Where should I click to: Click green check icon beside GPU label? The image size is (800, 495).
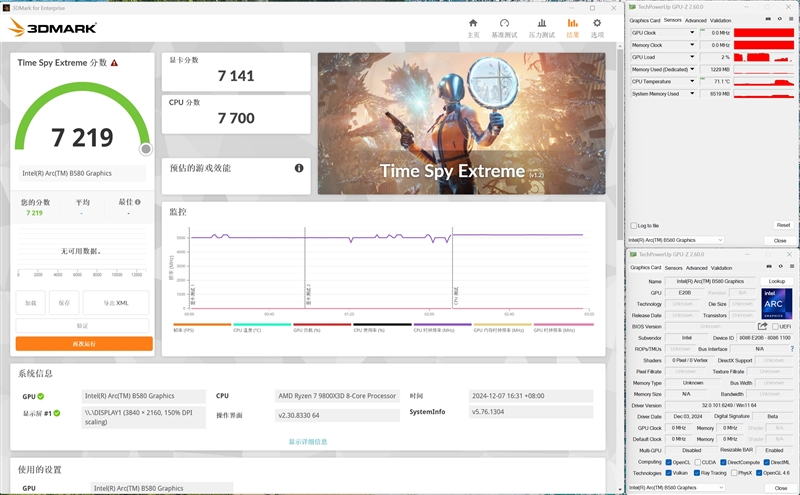point(40,396)
